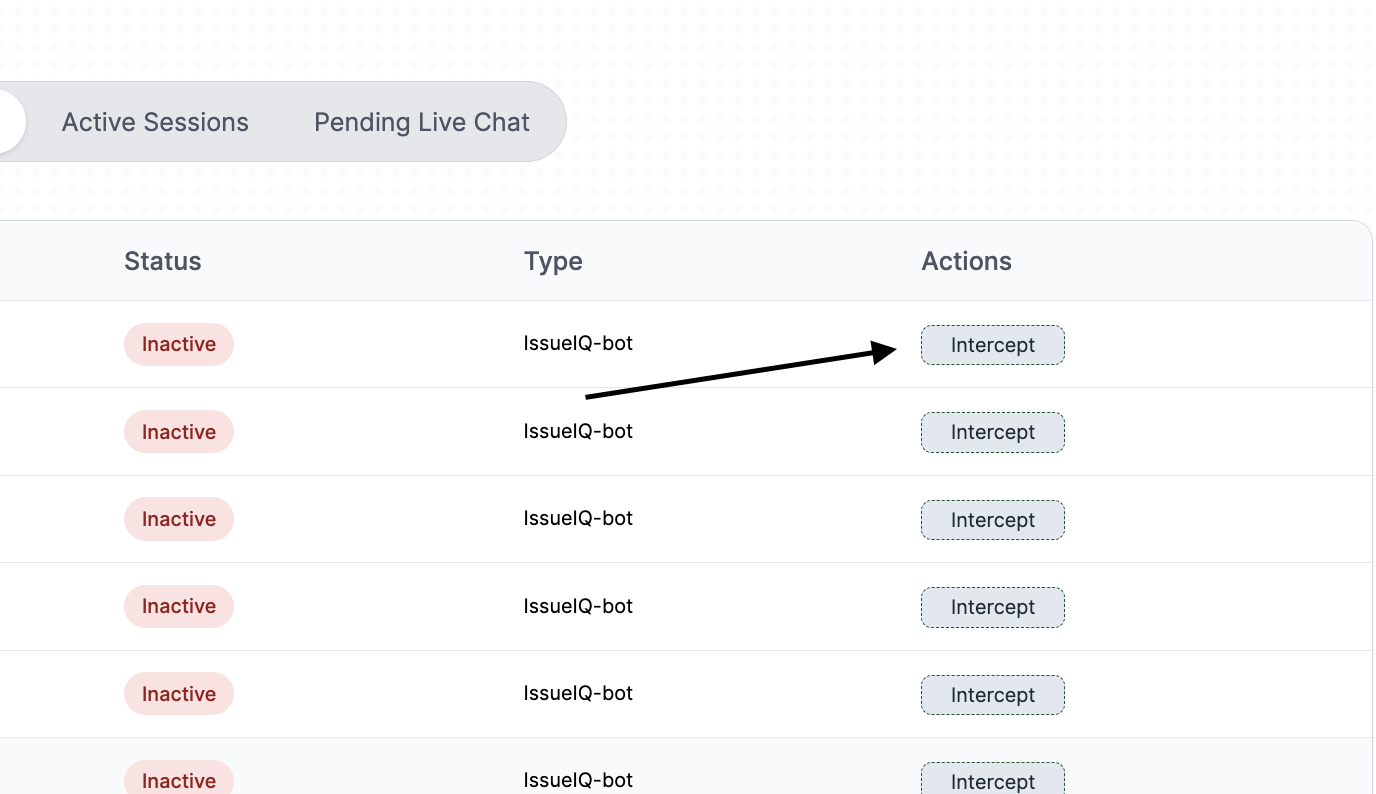The width and height of the screenshot is (1376, 794).
Task: Click the Type column header
Action: [x=553, y=261]
